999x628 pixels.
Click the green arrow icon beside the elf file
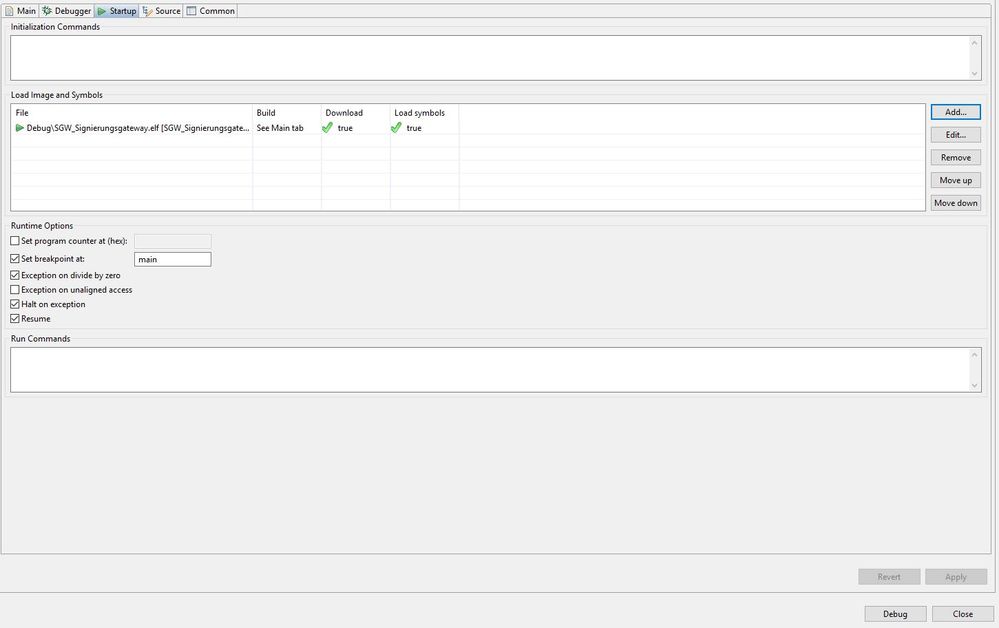(20, 128)
